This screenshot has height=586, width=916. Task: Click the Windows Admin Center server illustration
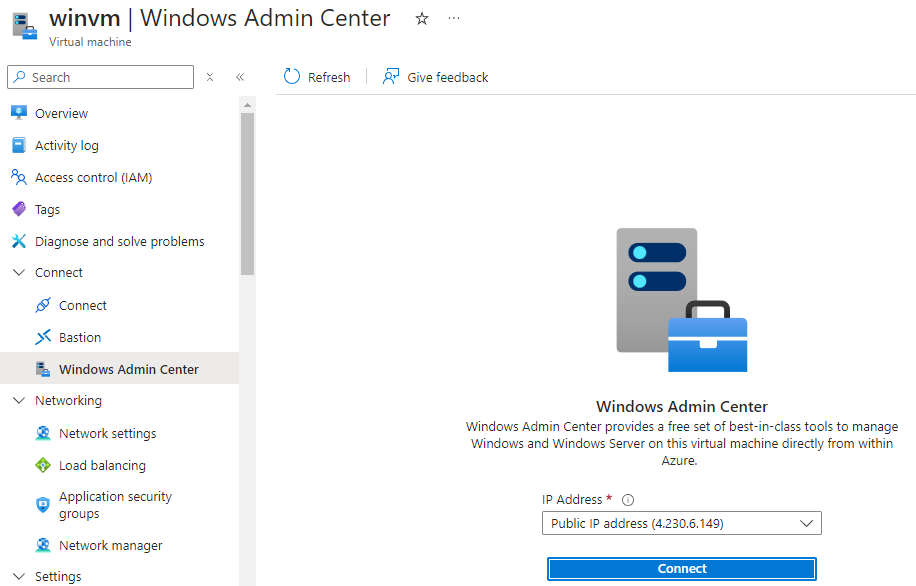[x=682, y=300]
